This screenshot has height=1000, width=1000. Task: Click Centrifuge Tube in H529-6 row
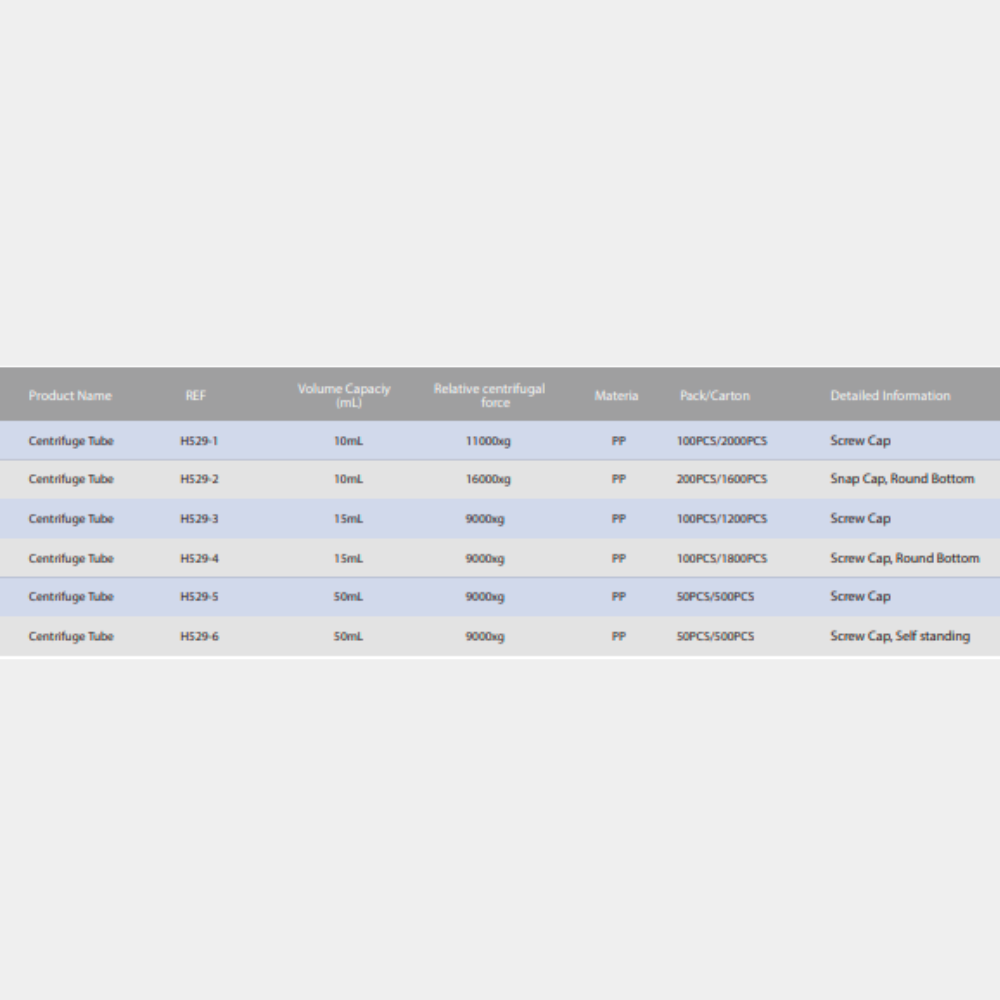tap(71, 636)
